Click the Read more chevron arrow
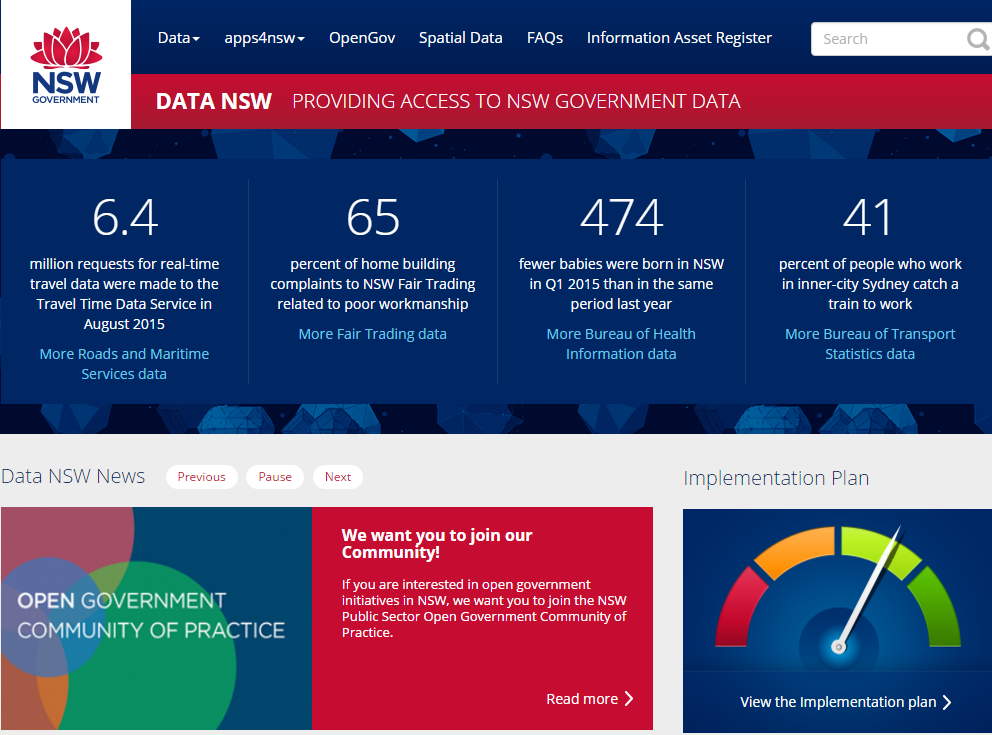The height and width of the screenshot is (735, 992). point(629,698)
